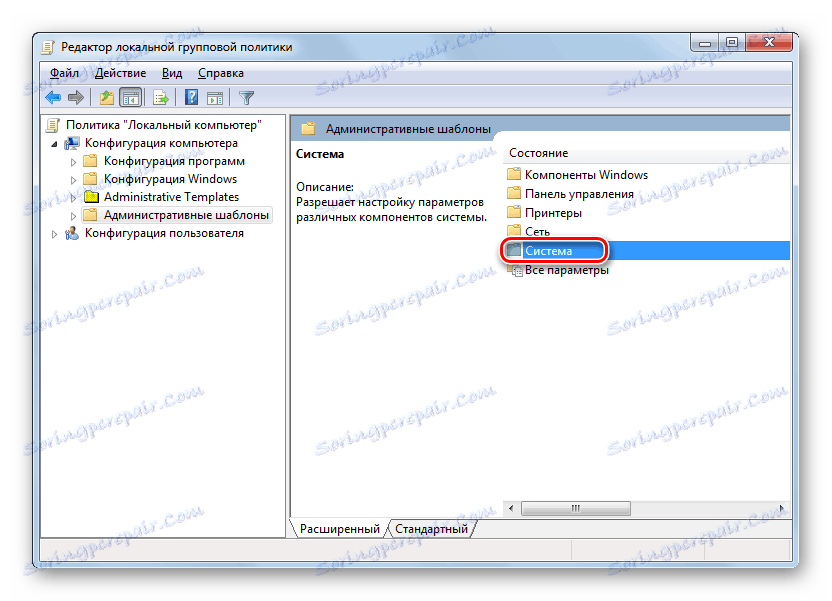Image resolution: width=832 pixels, height=601 pixels.
Task: Maximize the Group Policy Editor window
Action: tap(732, 43)
